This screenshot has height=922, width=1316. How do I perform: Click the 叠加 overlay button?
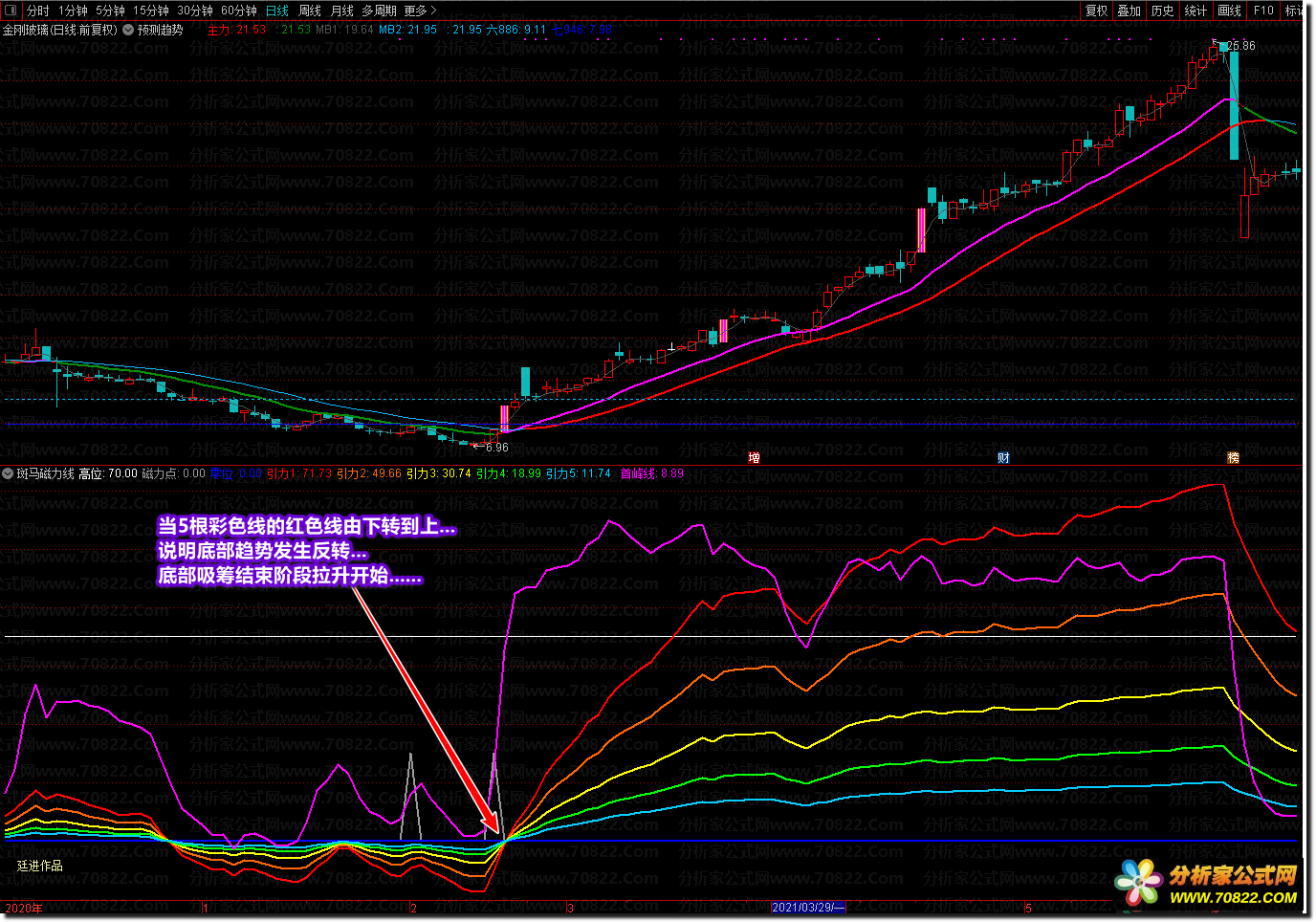pyautogui.click(x=1130, y=11)
